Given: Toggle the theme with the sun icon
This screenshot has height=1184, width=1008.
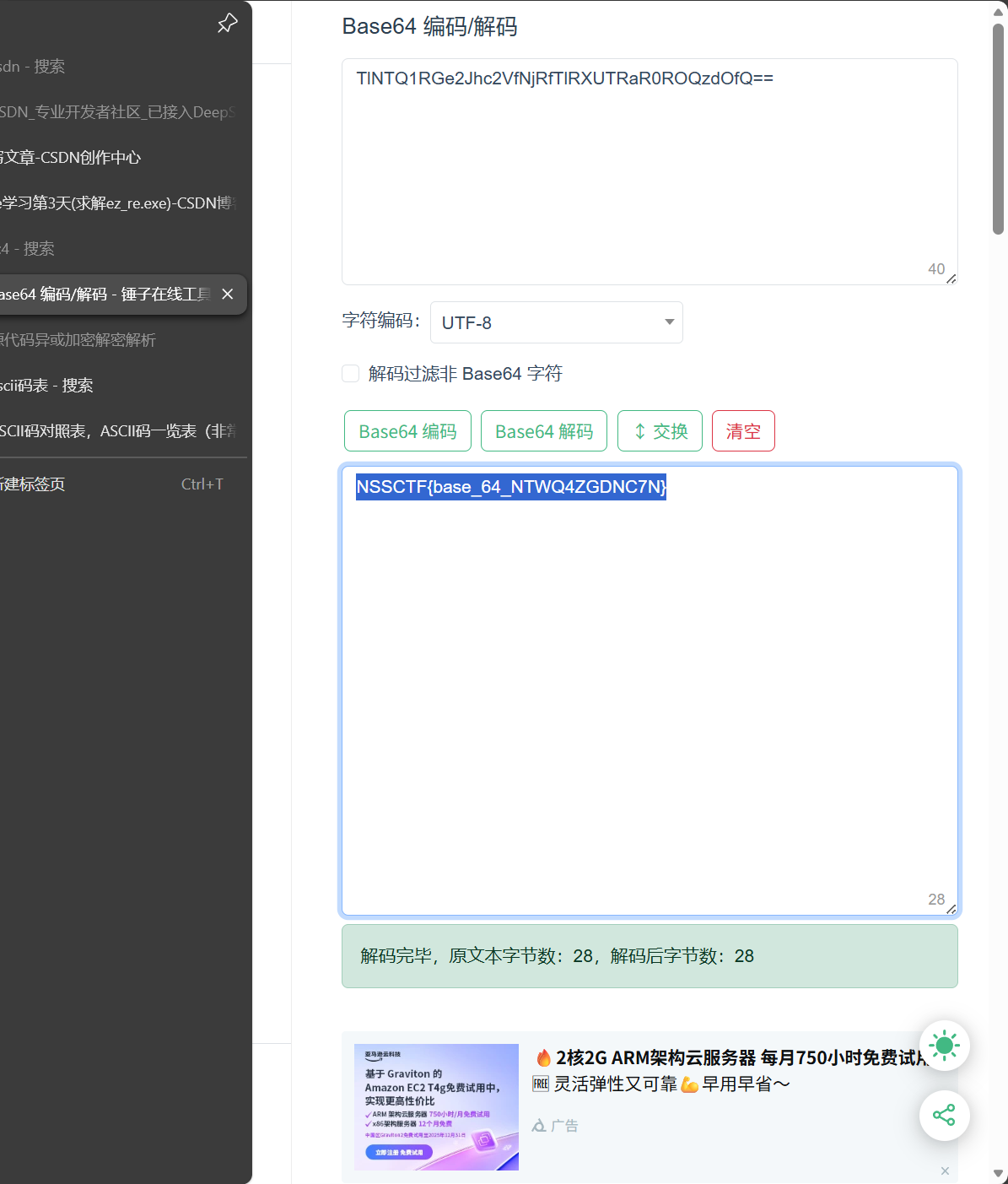Looking at the screenshot, I should [944, 1046].
